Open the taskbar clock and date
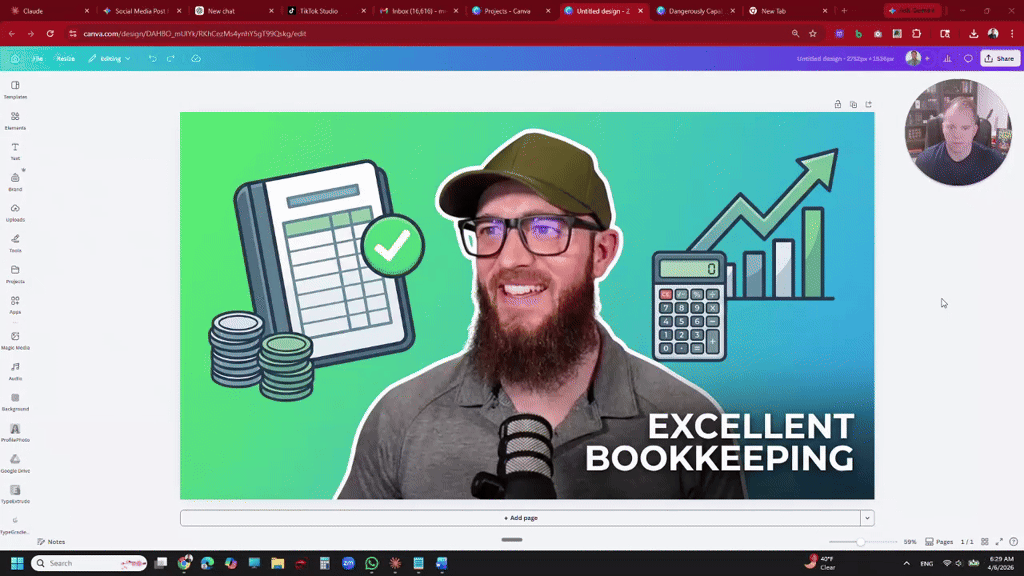Viewport: 1024px width, 576px height. [x=1001, y=563]
